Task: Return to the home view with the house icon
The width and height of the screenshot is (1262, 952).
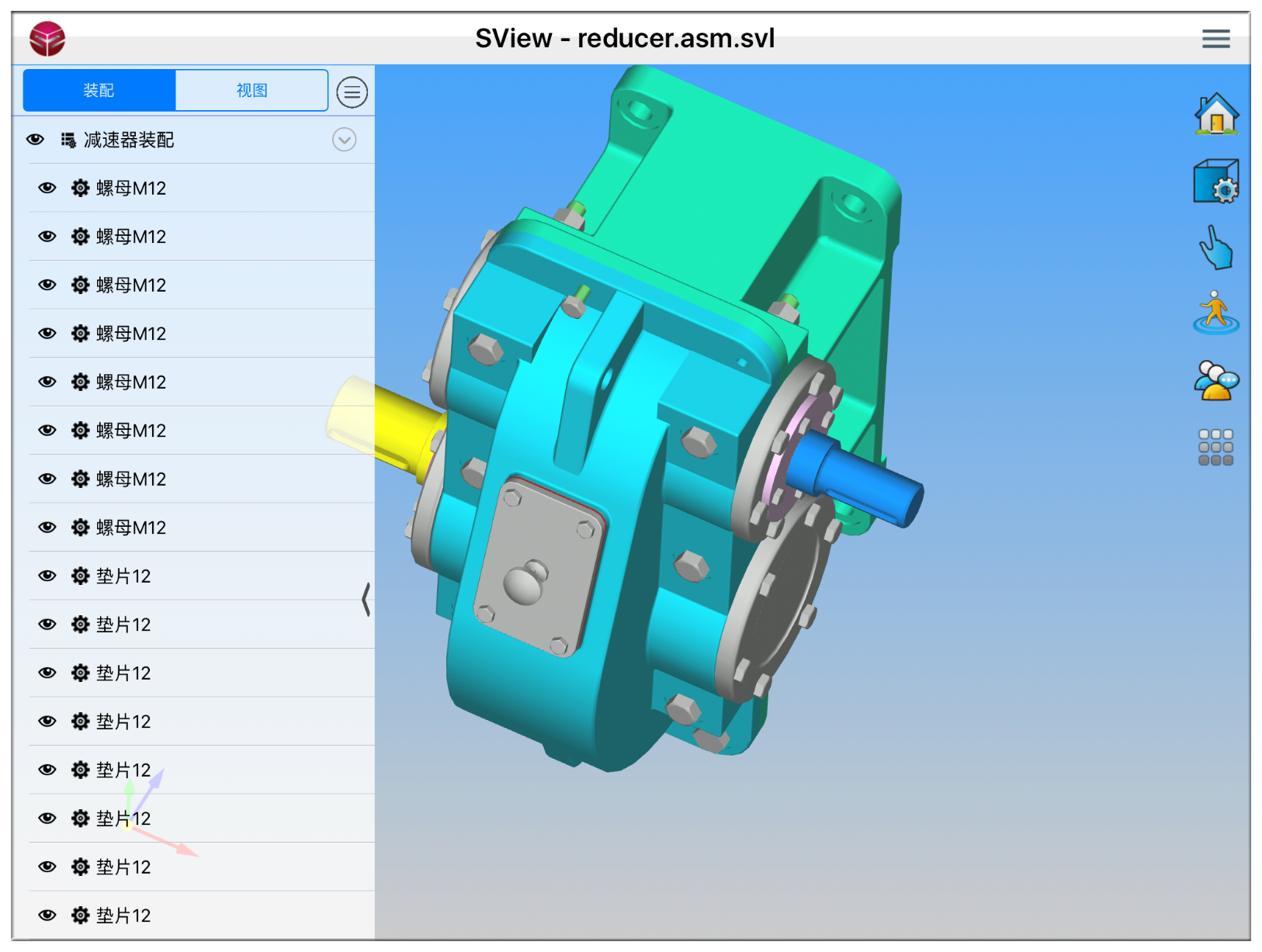Action: [1215, 114]
